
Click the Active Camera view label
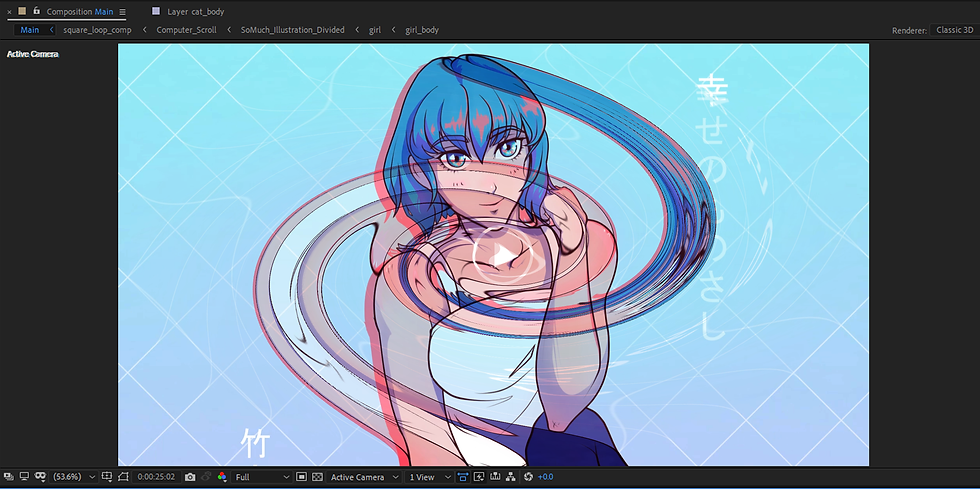tap(32, 54)
